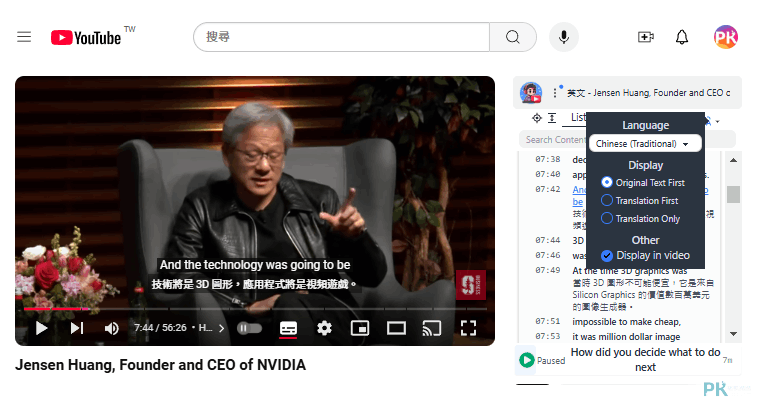The width and height of the screenshot is (760, 400).
Task: Click the auto-scroll height icon
Action: (x=552, y=118)
